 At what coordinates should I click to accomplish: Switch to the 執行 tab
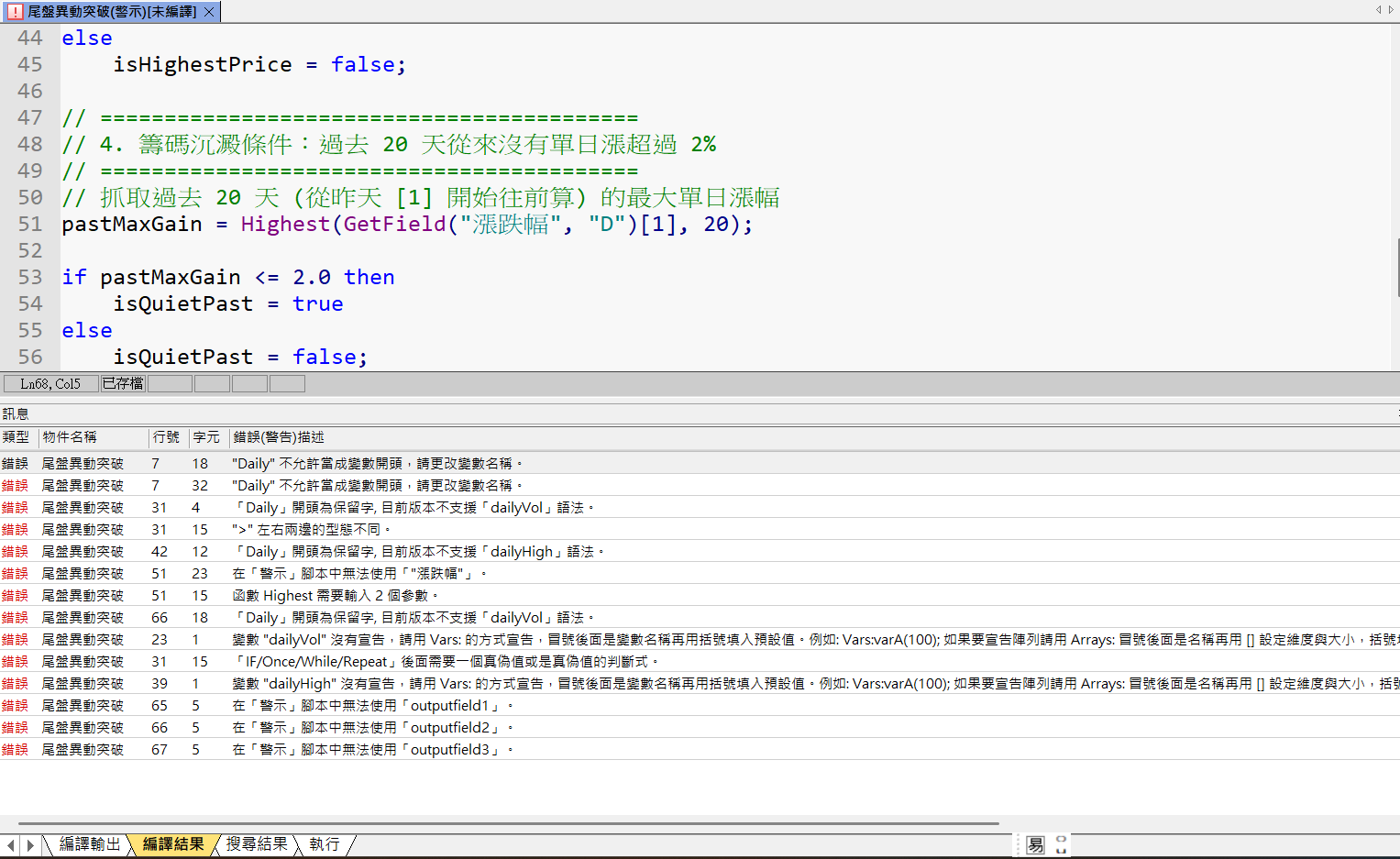[324, 844]
